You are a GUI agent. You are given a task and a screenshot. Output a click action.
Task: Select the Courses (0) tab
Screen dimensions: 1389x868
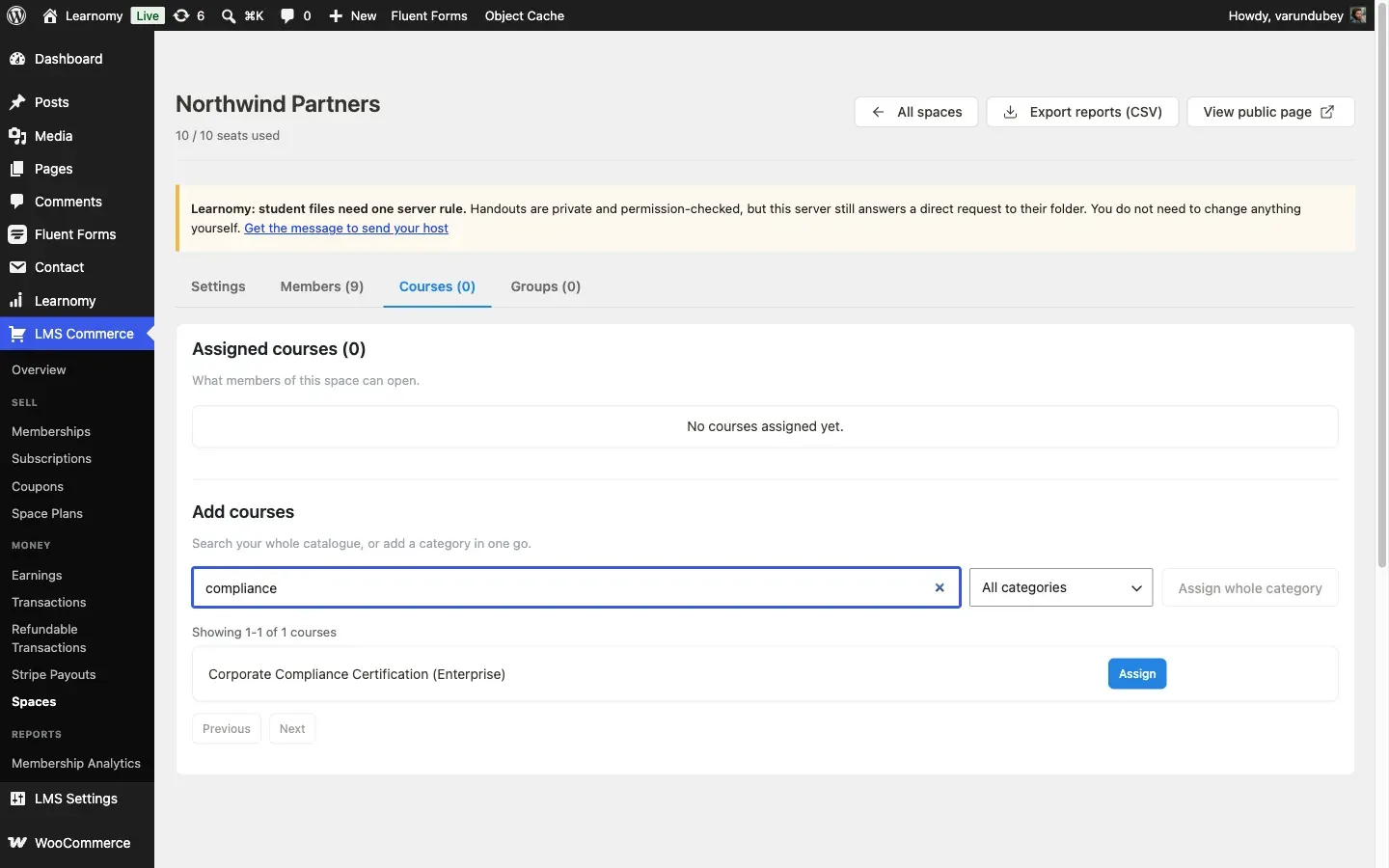click(x=437, y=286)
